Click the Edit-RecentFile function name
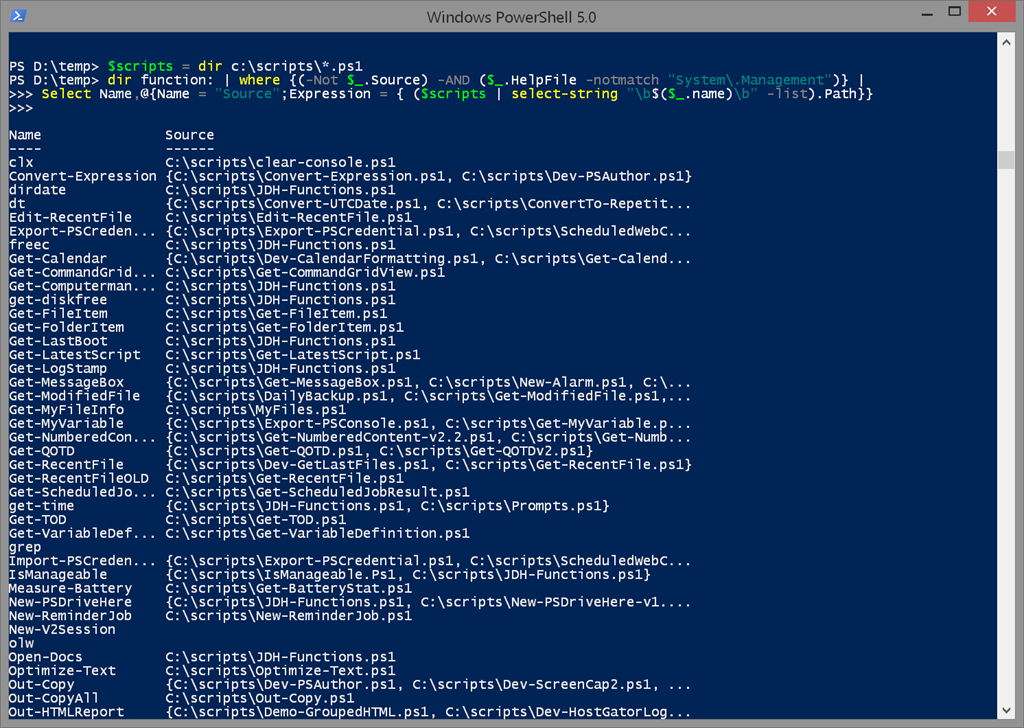Viewport: 1024px width, 728px height. tap(71, 217)
